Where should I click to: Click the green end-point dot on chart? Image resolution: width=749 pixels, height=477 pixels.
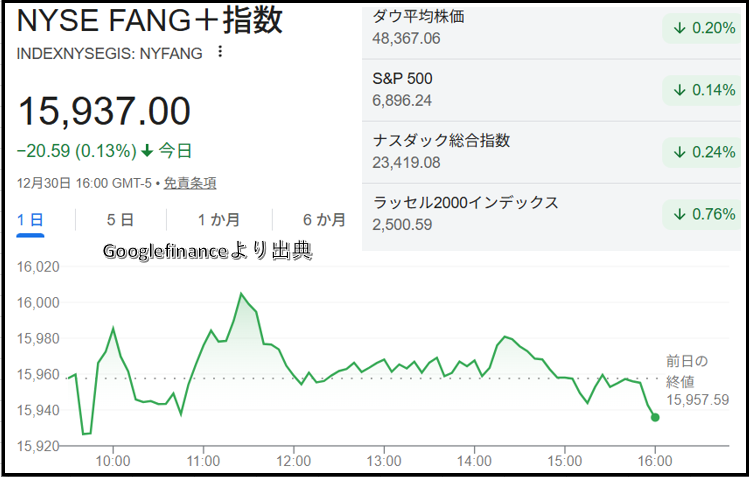pos(655,417)
